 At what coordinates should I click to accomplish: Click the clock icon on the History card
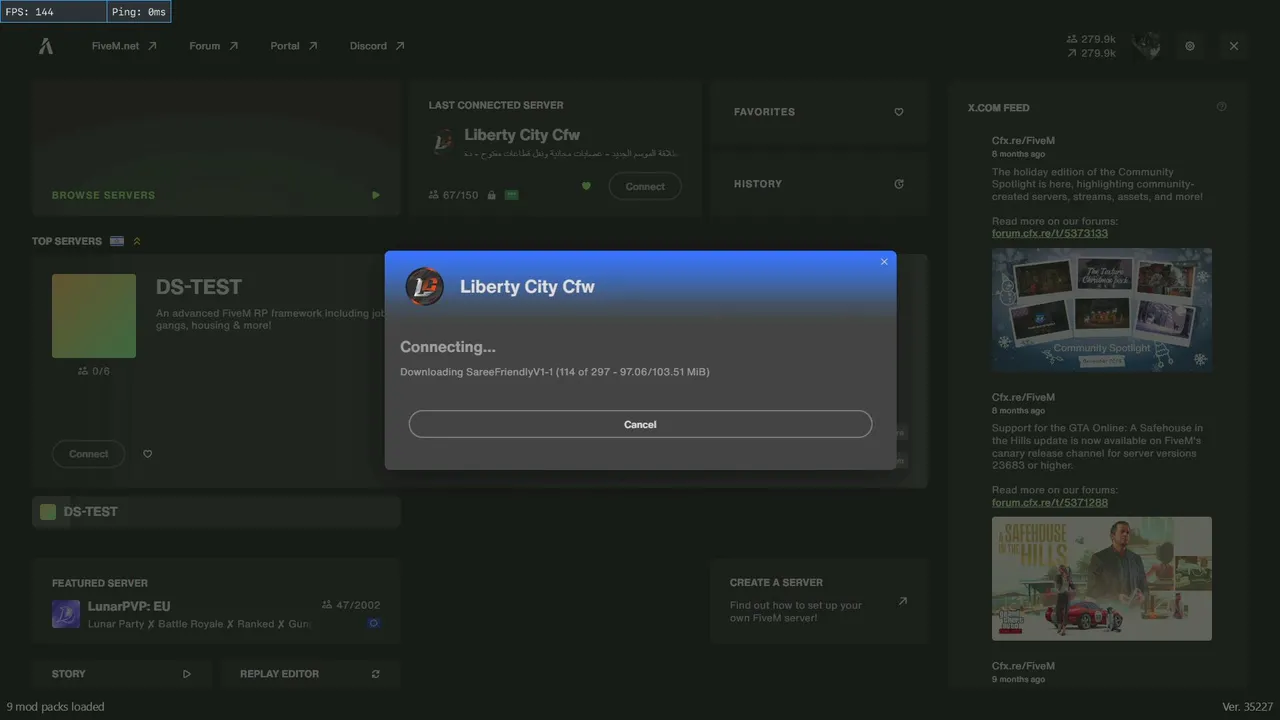click(899, 184)
